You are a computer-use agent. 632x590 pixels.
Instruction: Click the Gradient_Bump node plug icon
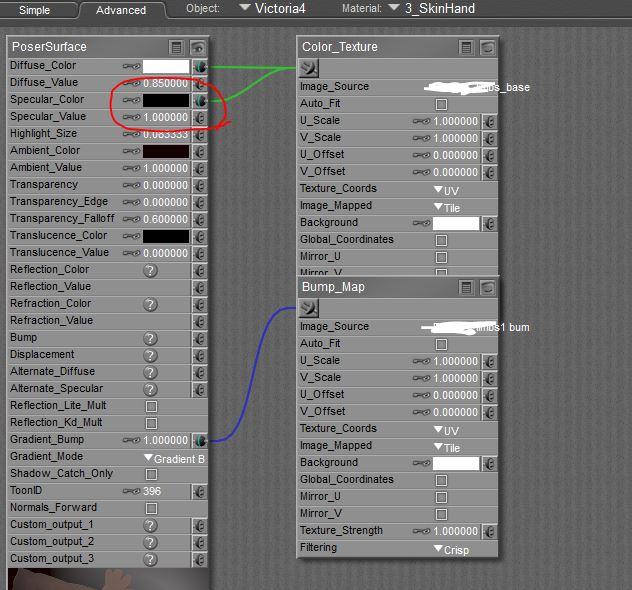click(x=200, y=440)
